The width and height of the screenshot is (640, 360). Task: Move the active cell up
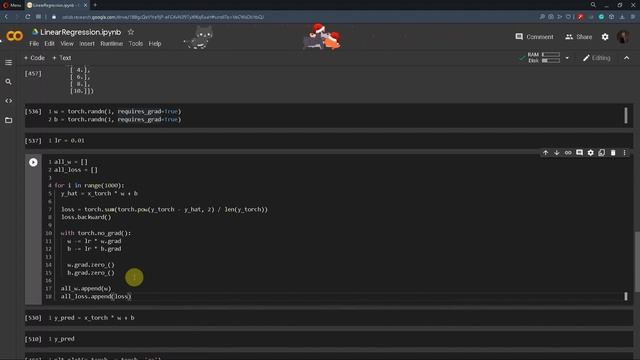[545, 153]
